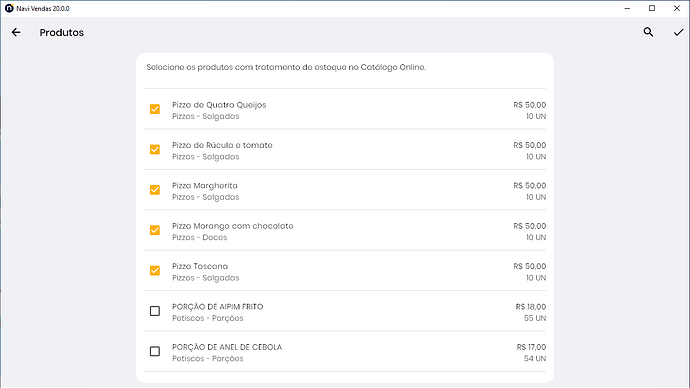Check PORÇÃO DE AIPIM FRITO checkbox
690x388 pixels.
pos(155,311)
